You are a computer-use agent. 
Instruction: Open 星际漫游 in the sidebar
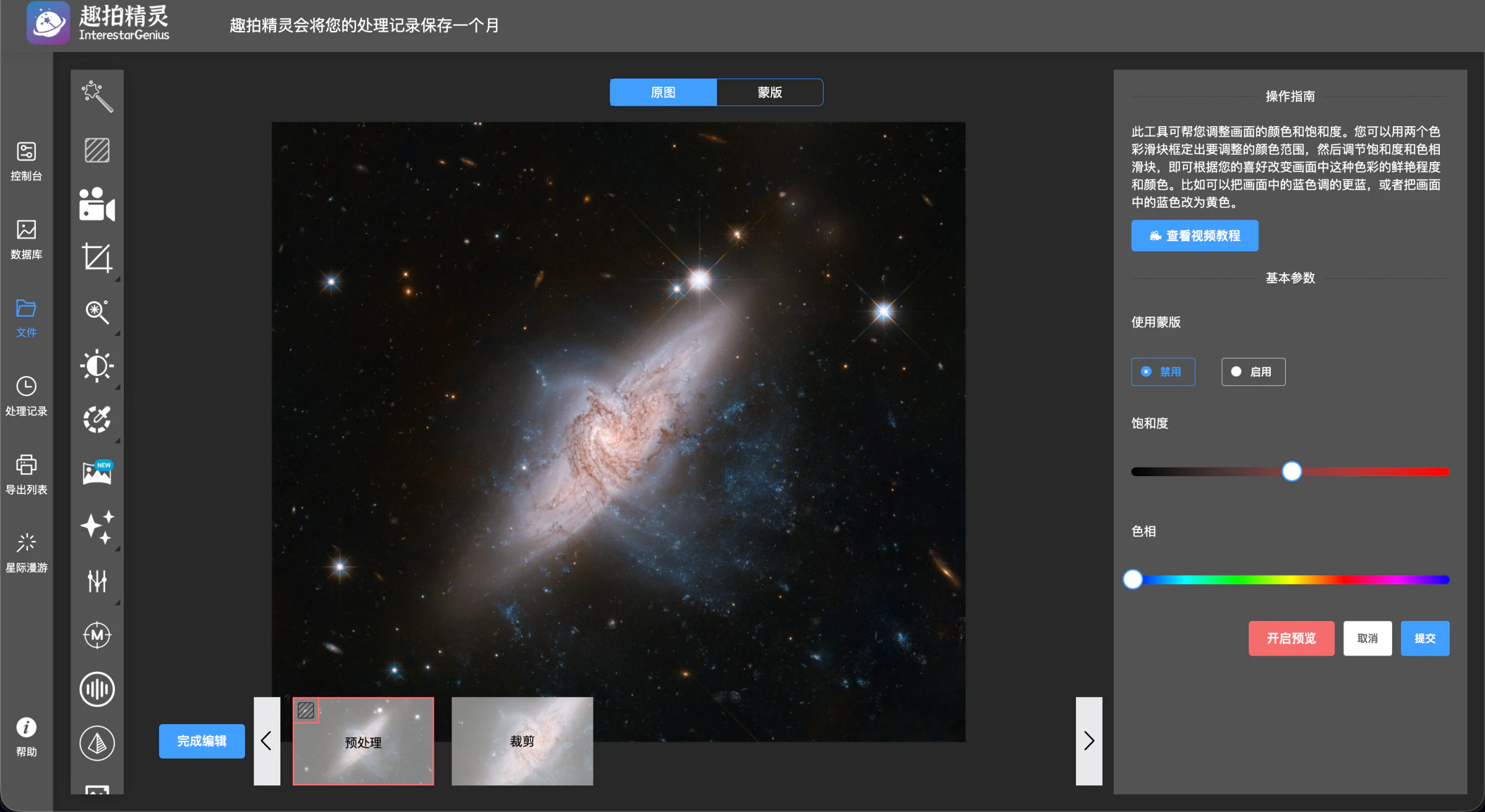point(26,553)
